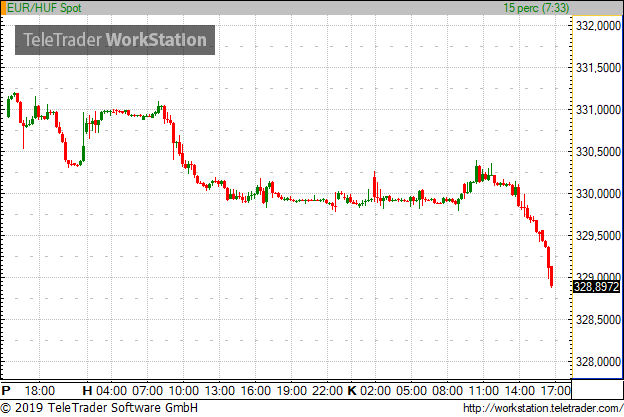Select the 328,5000 price axis label

tap(598, 320)
